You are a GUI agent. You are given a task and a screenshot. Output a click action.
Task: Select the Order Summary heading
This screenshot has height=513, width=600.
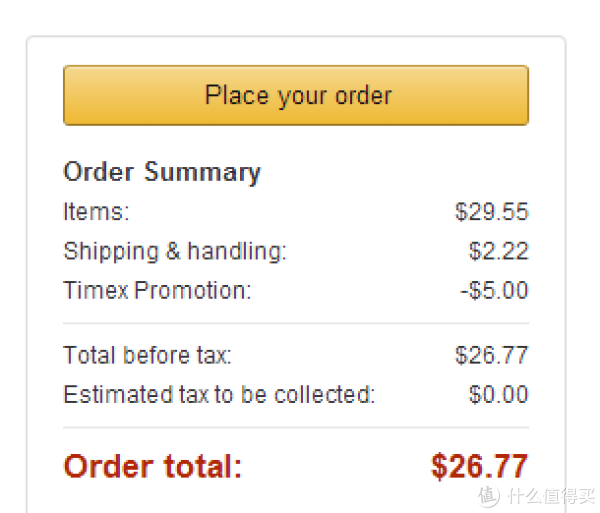pos(162,173)
